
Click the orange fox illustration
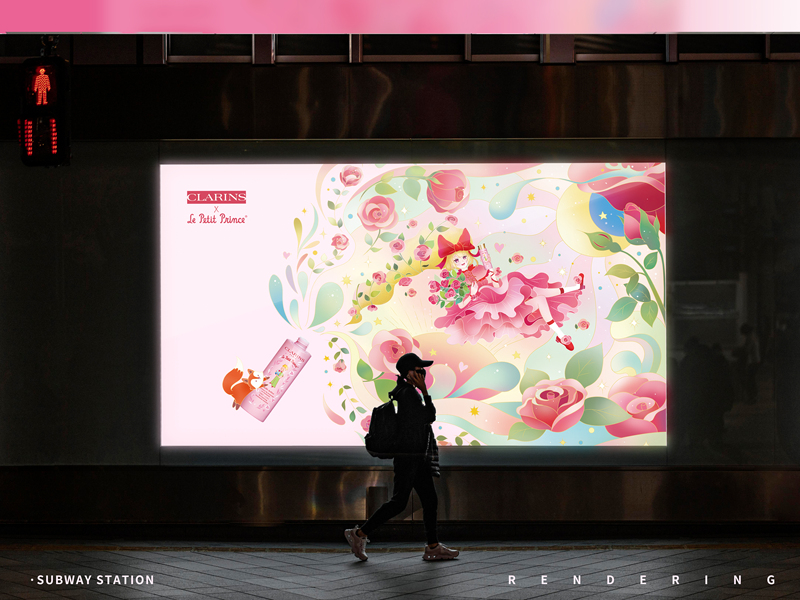[x=242, y=383]
